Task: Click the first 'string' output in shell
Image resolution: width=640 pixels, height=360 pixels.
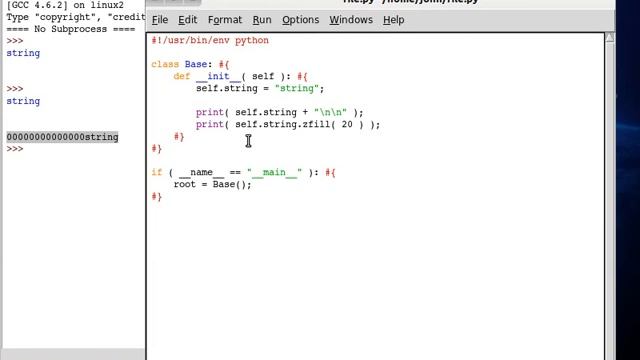Action: (x=23, y=53)
